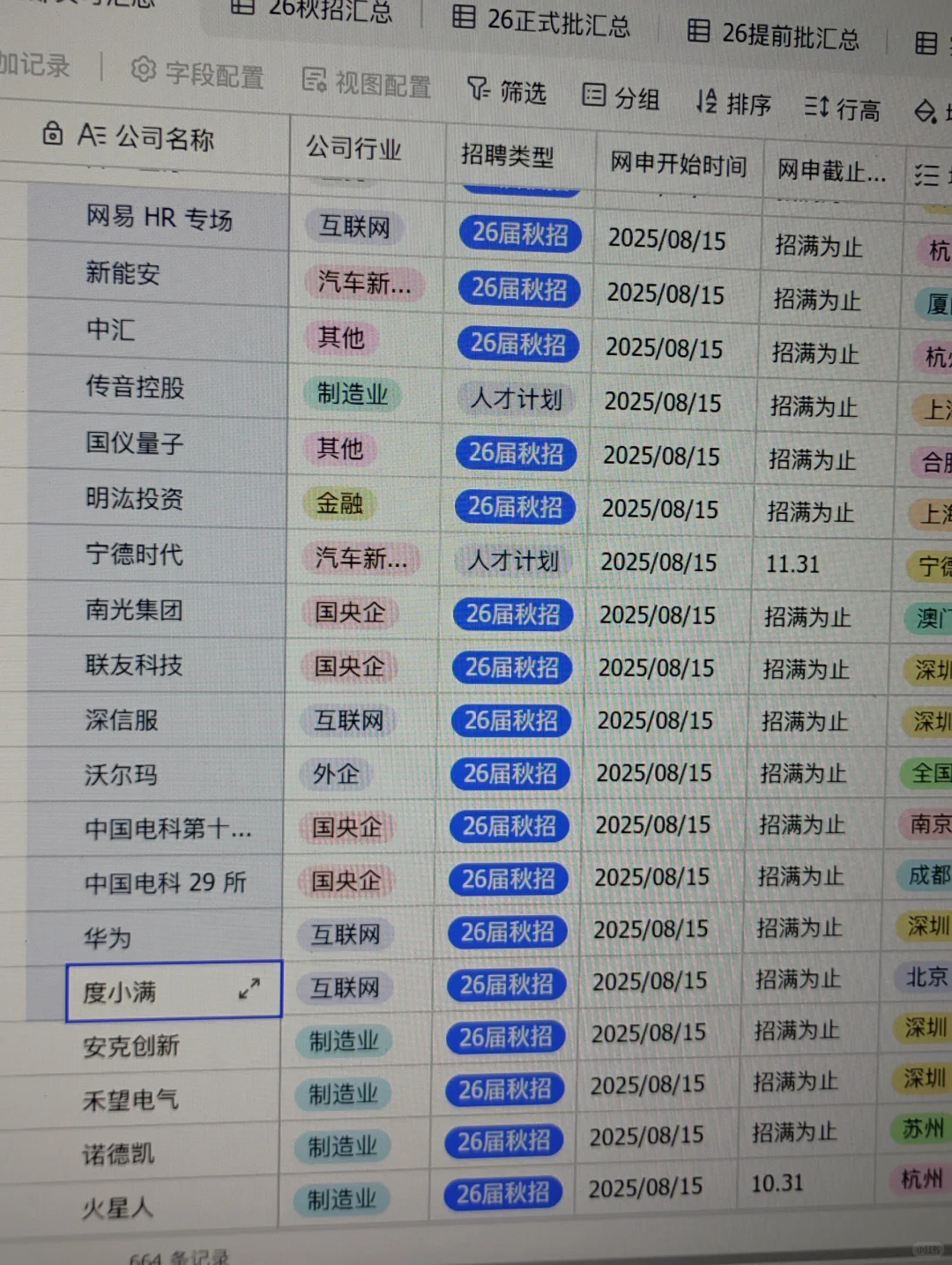952x1265 pixels.
Task: Switch to the 26秋招汇总 tab
Action: tap(312, 9)
